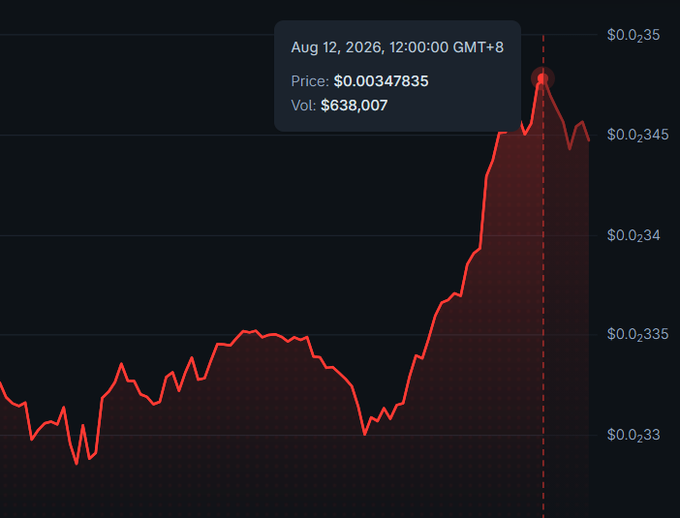Click the highlighted peak data point marker

543,79
